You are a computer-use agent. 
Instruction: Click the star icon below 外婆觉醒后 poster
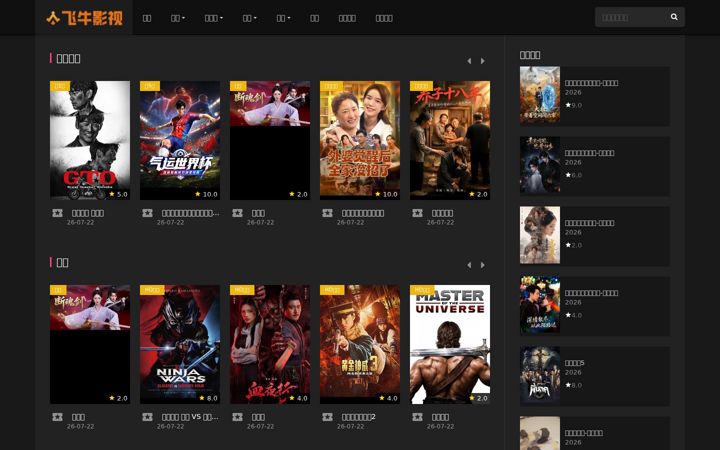tap(327, 213)
